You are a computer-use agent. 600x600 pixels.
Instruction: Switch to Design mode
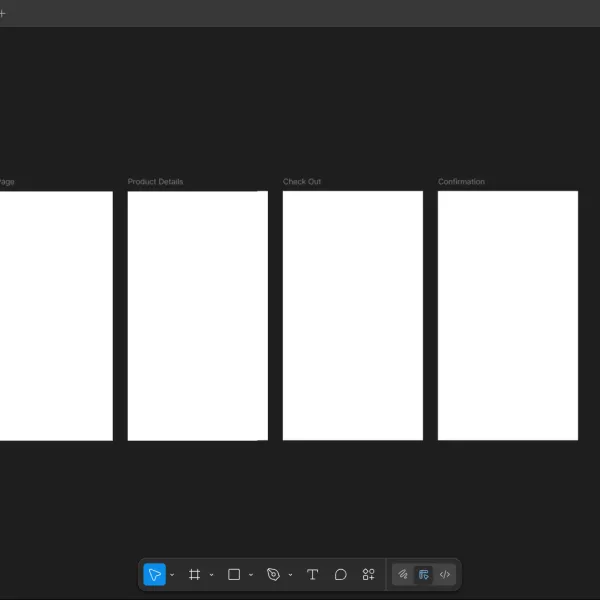click(x=423, y=574)
